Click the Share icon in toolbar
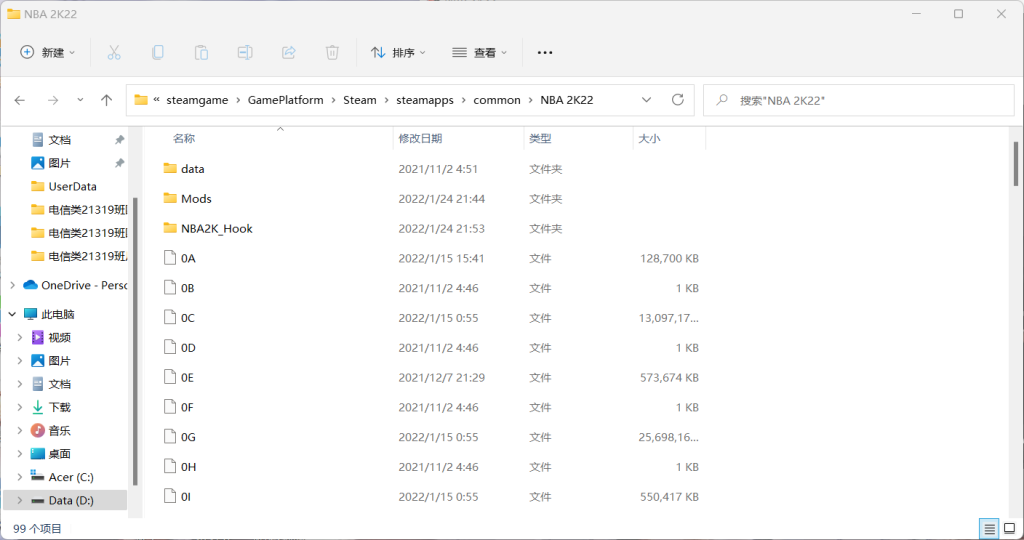This screenshot has height=540, width=1024. [289, 52]
